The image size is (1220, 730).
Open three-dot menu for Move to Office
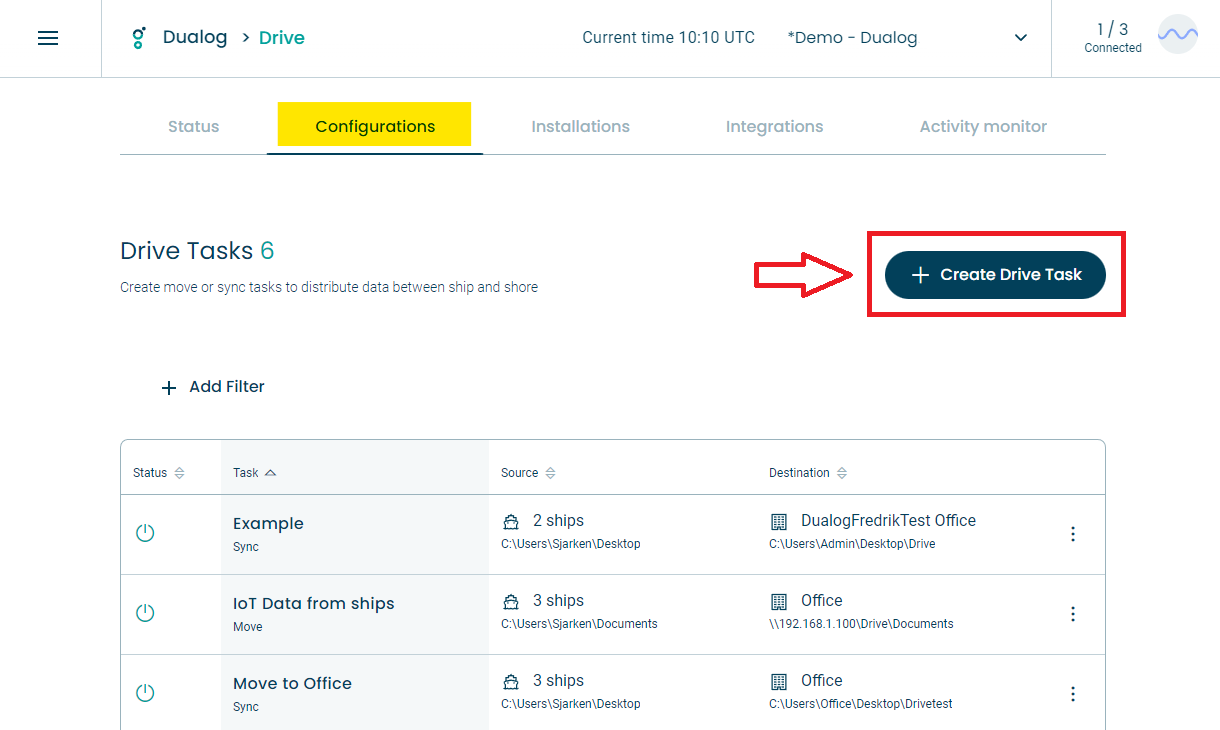1073,694
